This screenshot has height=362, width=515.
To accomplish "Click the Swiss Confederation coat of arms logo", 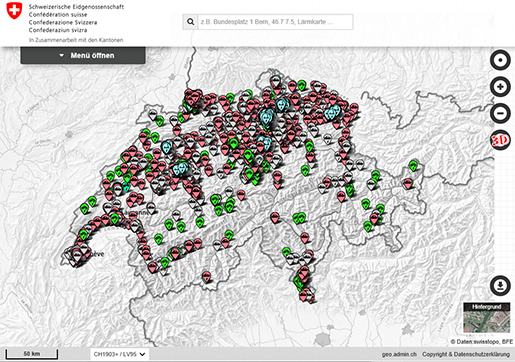I will (x=14, y=11).
